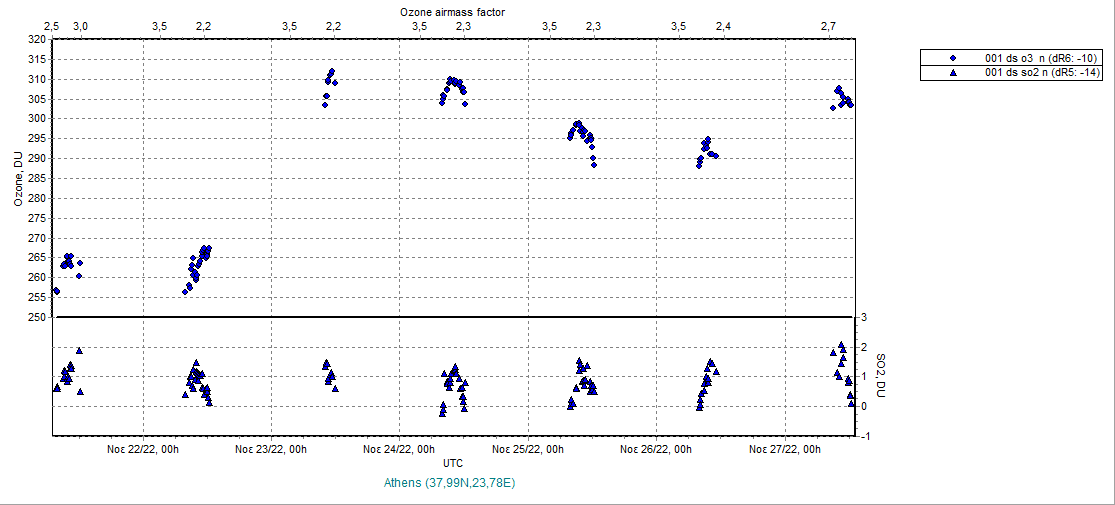This screenshot has width=1115, height=505.
Task: Click the blue diamond marker in the legend
Action: pos(953,58)
